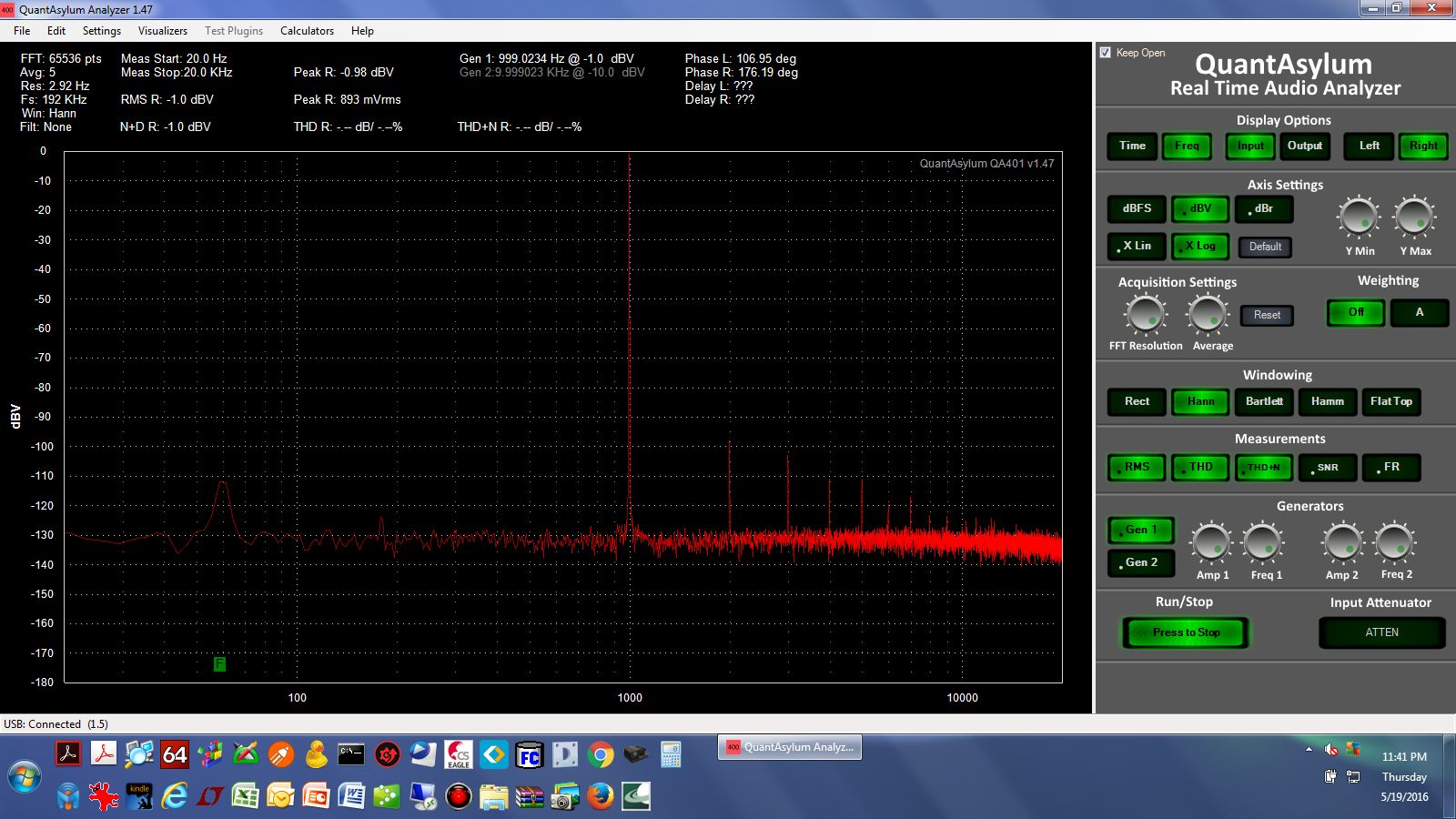Open Windows Explorer folder icon in taskbar
Screen dimensions: 1456x819
coord(493,796)
